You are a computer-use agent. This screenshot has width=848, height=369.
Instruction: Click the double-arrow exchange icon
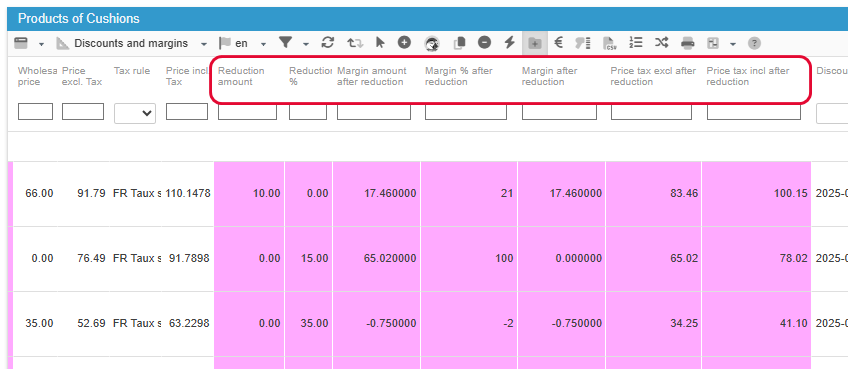[x=355, y=43]
